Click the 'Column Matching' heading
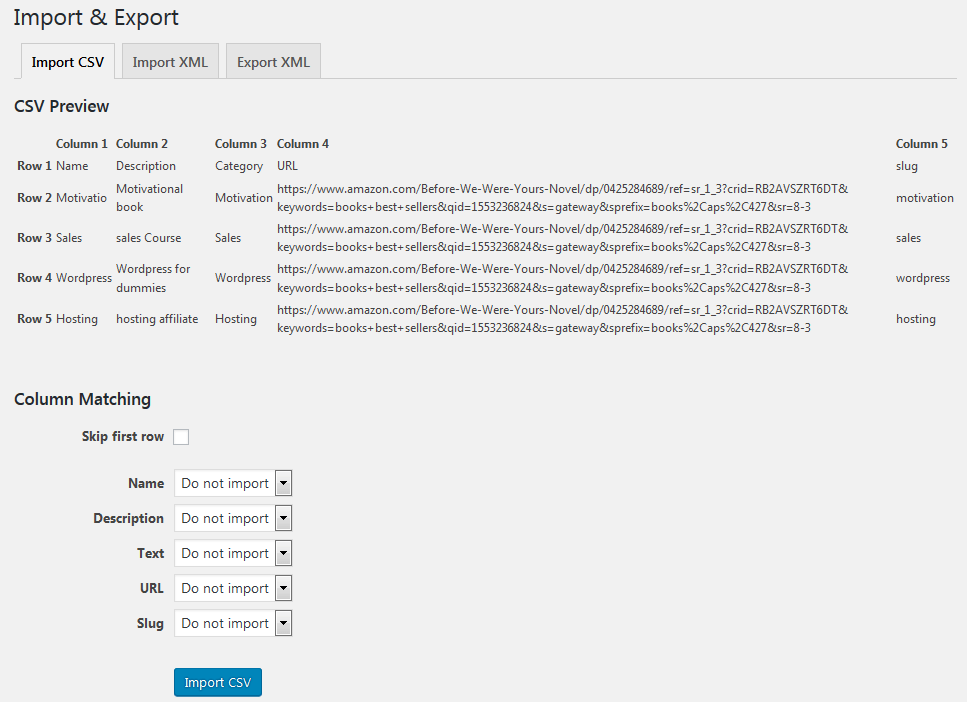Viewport: 967px width, 702px height. point(83,399)
